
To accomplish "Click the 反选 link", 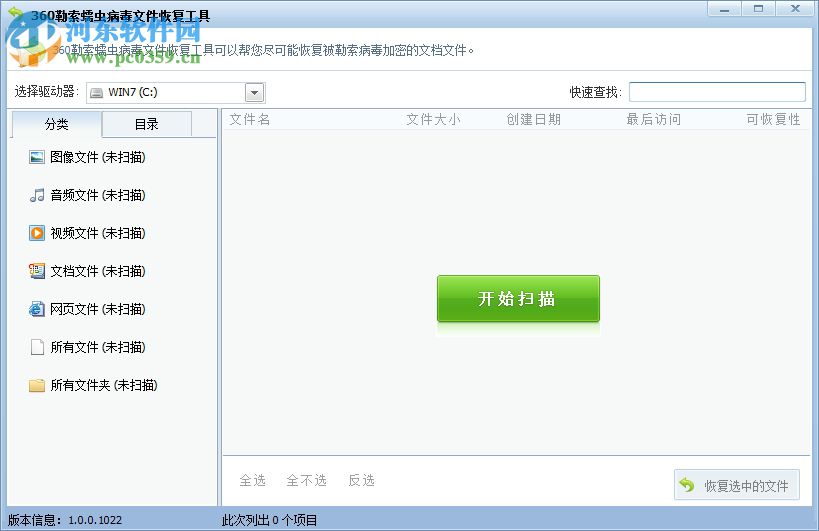I will 361,480.
